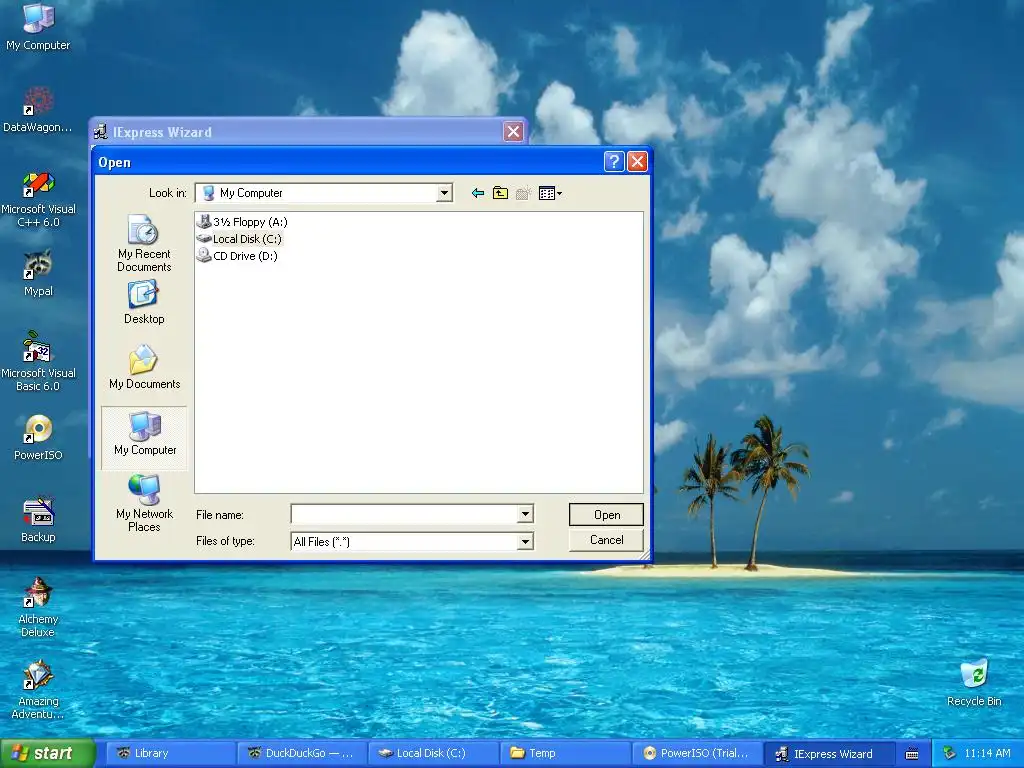Screen dimensions: 1024x768
Task: Close the IExpress Wizard window
Action: 514,132
